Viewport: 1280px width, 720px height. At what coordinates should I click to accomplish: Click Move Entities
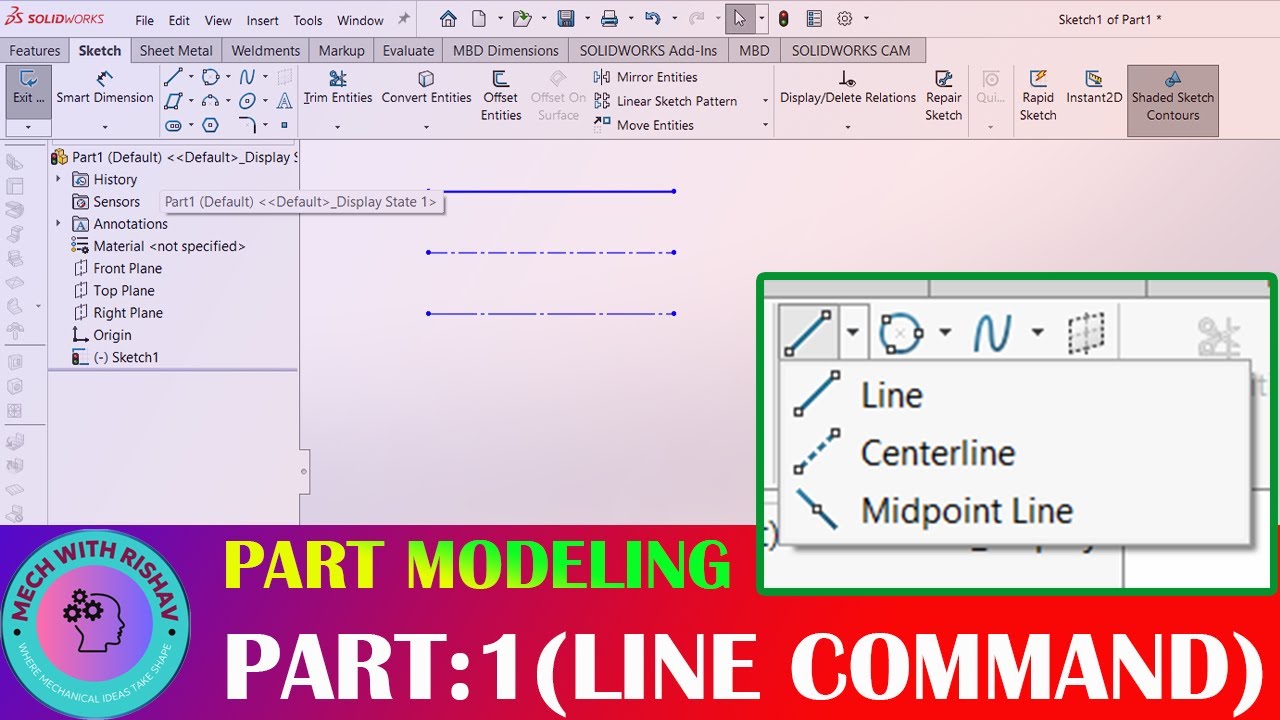(643, 125)
